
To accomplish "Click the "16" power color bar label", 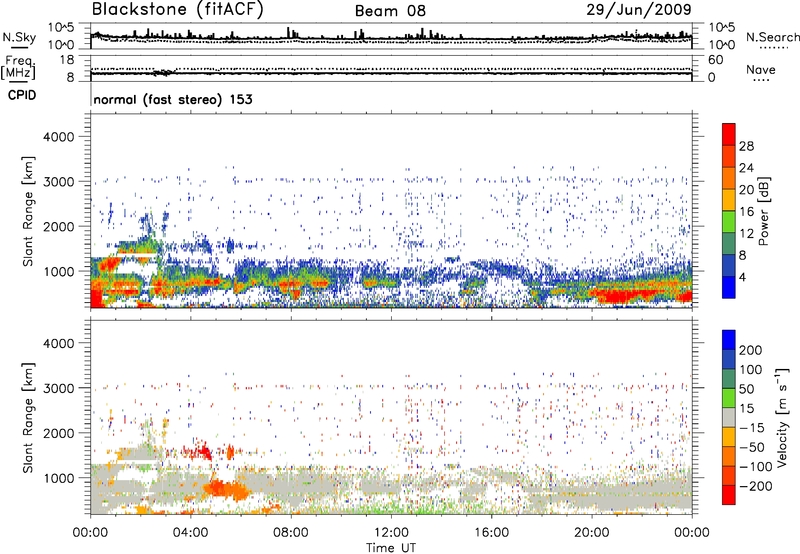I will point(746,212).
